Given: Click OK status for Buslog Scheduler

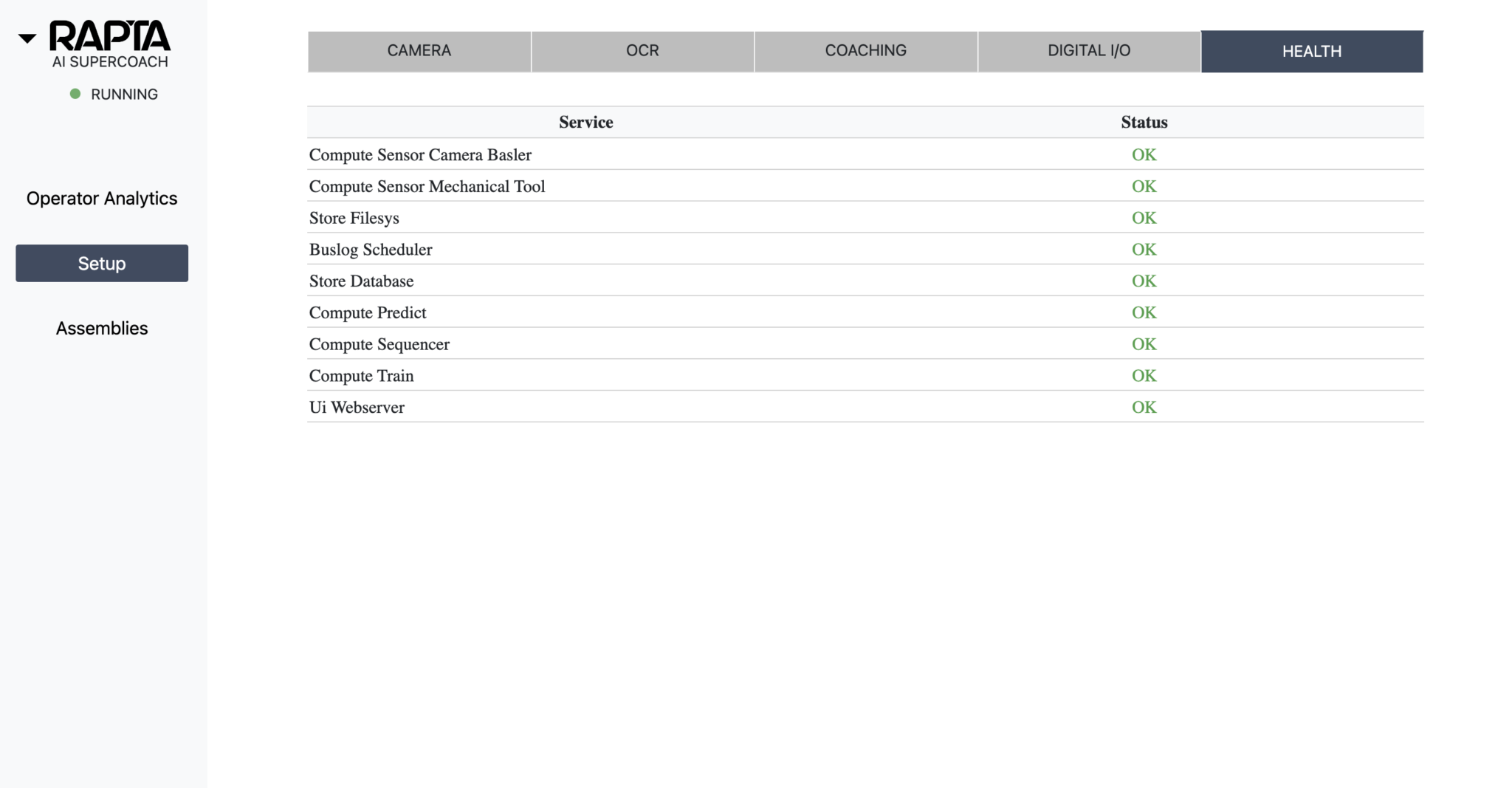Looking at the screenshot, I should click(1144, 250).
